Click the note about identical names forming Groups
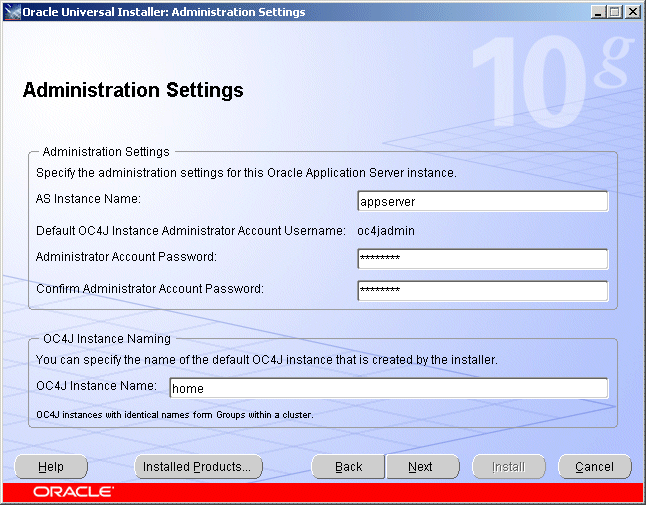The height and width of the screenshot is (505, 646). point(175,415)
